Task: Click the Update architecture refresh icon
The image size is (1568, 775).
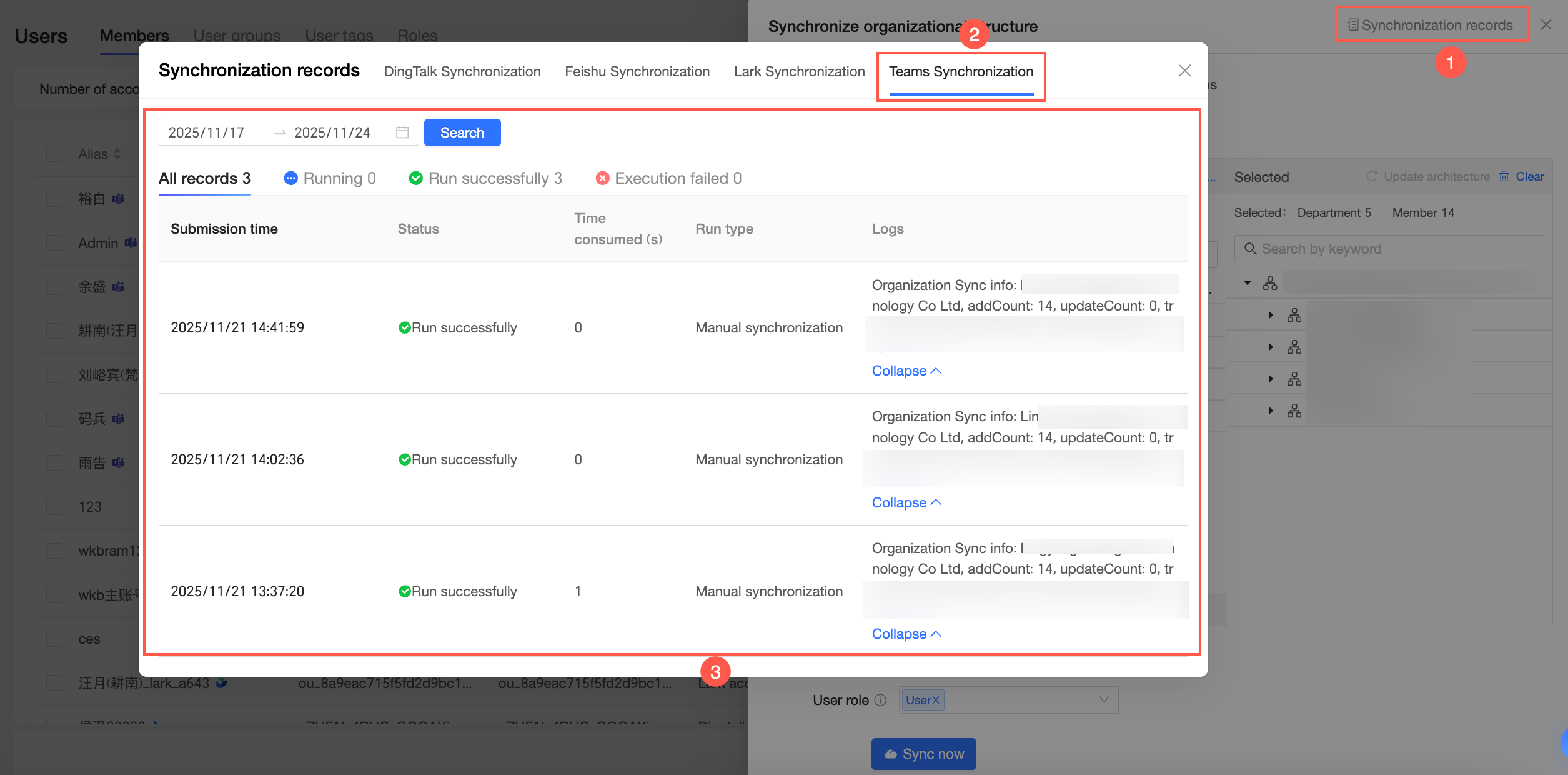Action: [1372, 176]
